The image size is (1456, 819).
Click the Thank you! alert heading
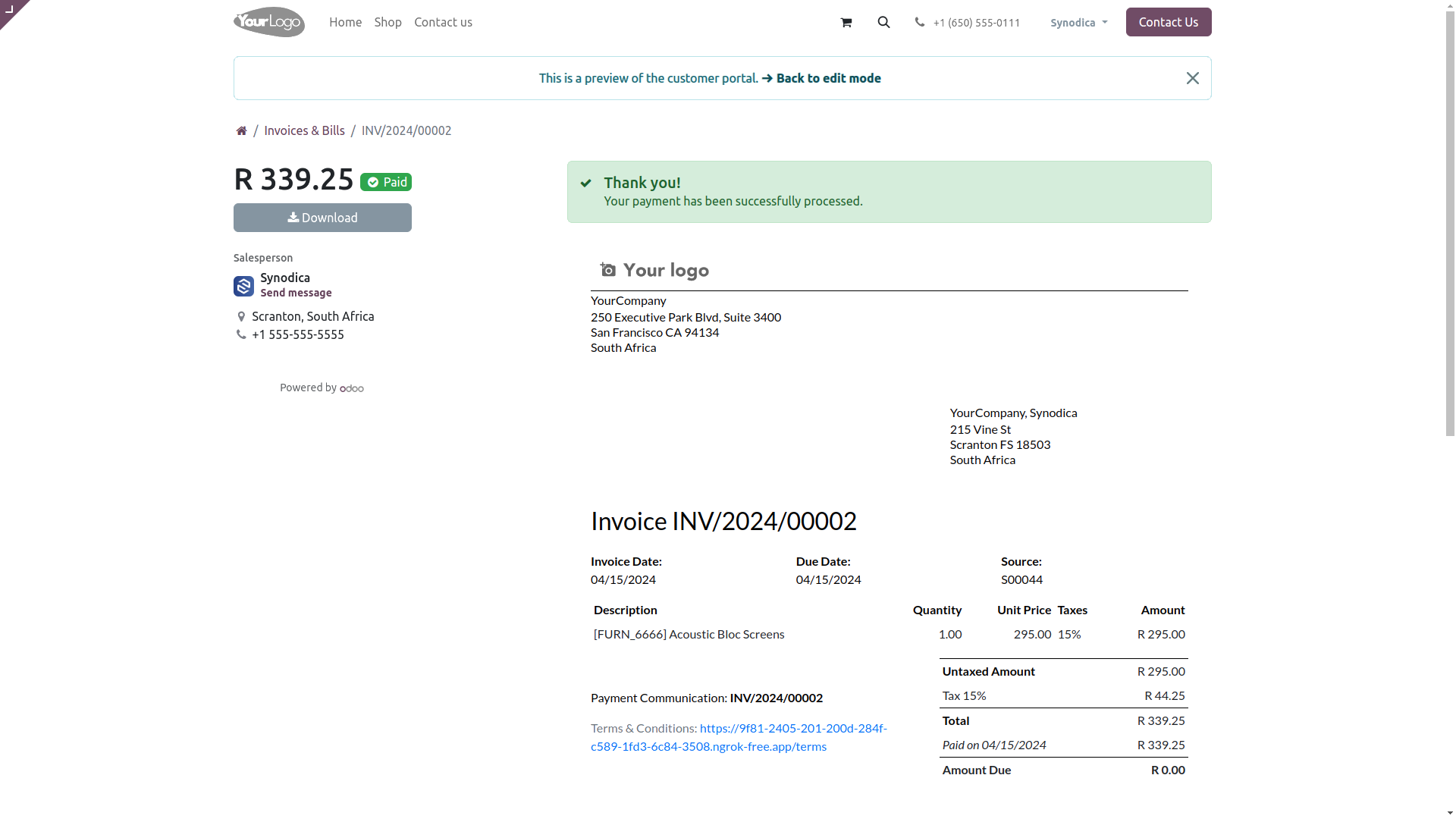[x=642, y=183]
